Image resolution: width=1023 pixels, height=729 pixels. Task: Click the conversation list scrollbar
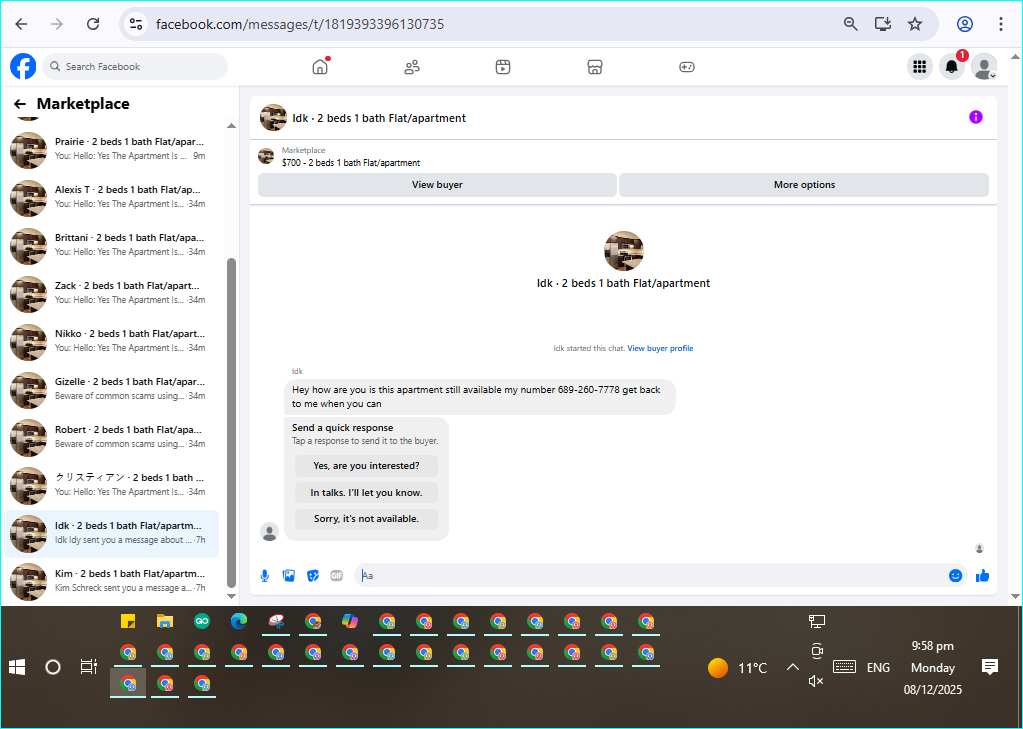point(231,423)
